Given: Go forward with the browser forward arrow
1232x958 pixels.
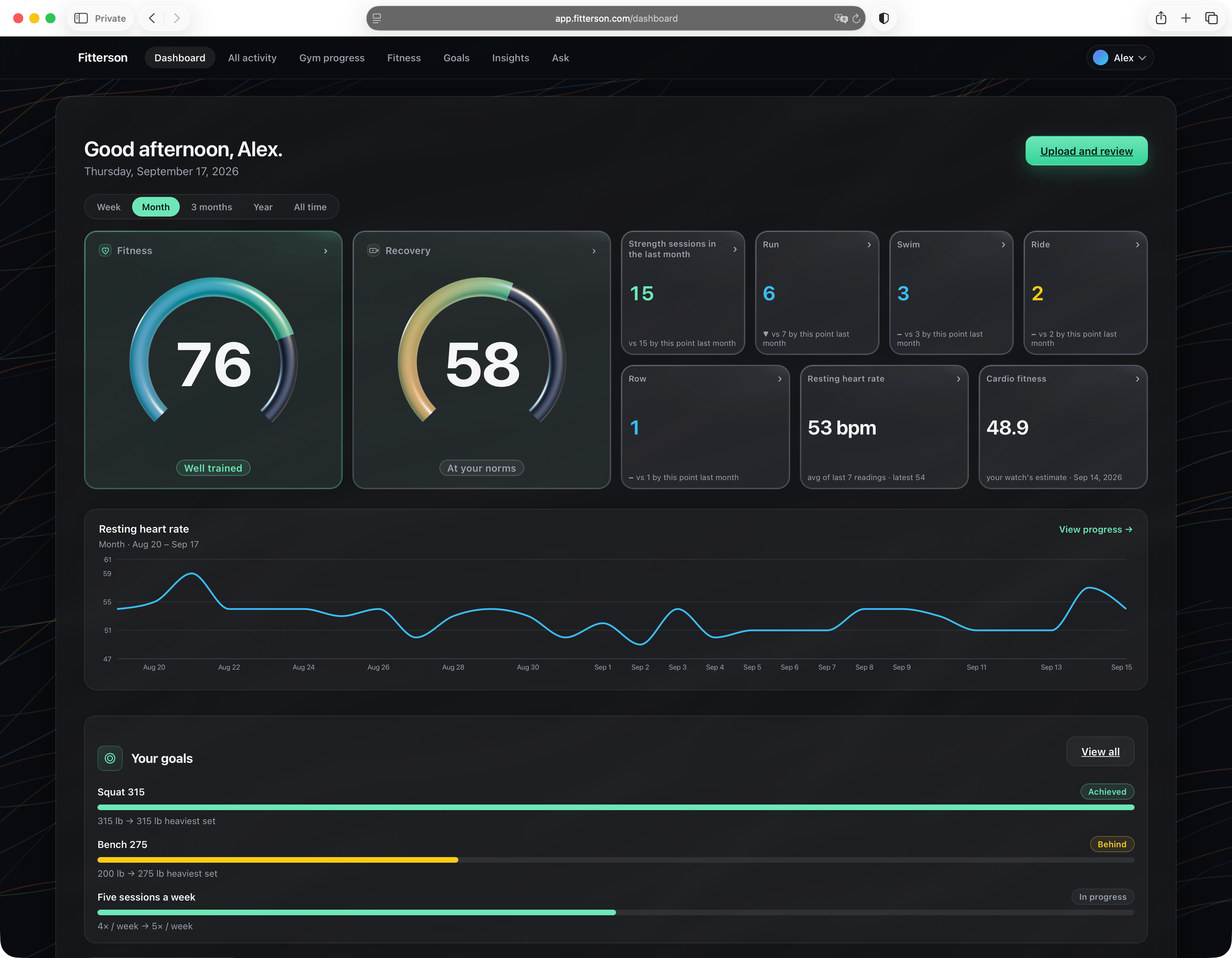Looking at the screenshot, I should coord(177,18).
